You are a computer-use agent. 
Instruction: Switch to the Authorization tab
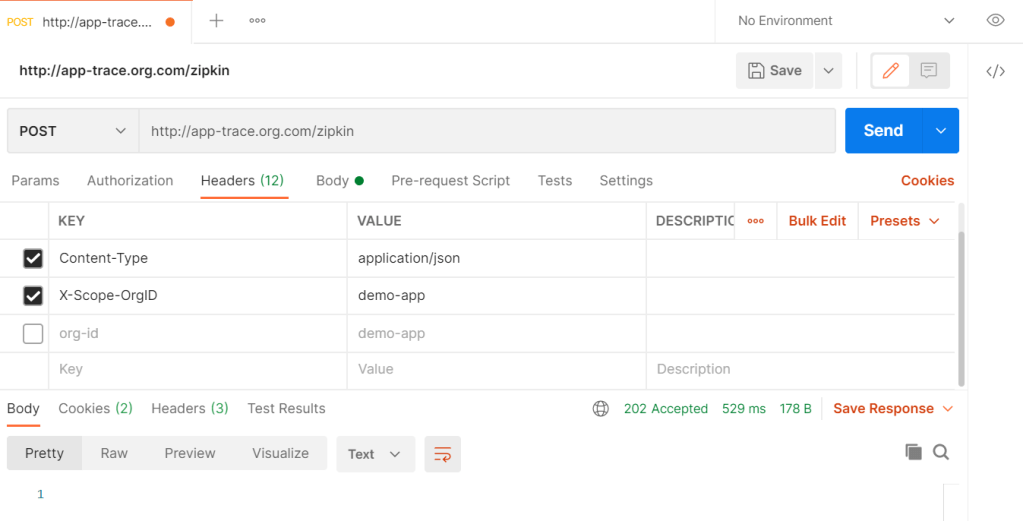pyautogui.click(x=130, y=181)
